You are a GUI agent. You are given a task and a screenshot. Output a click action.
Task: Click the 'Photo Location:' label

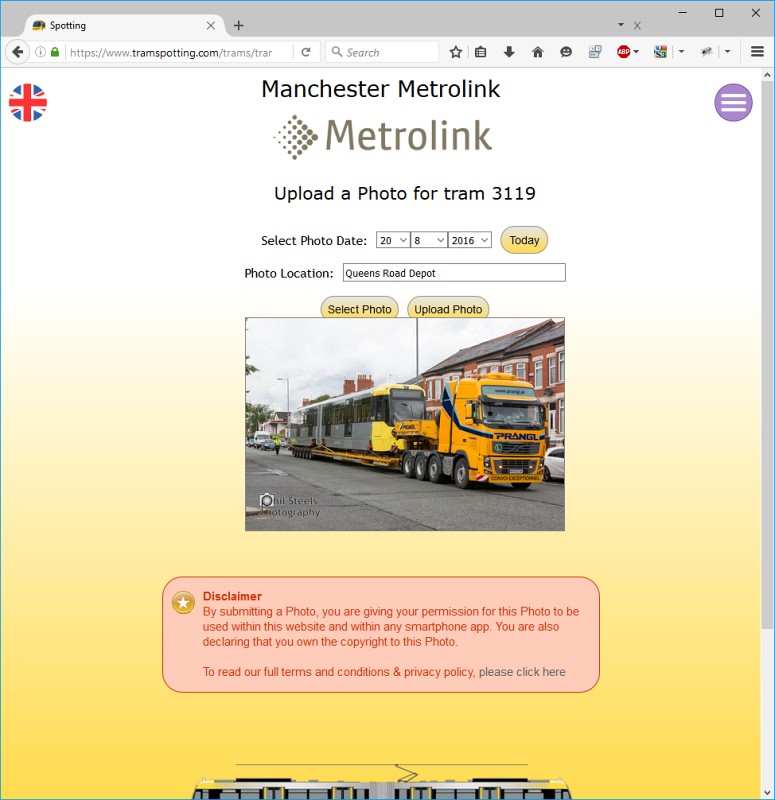[x=288, y=273]
